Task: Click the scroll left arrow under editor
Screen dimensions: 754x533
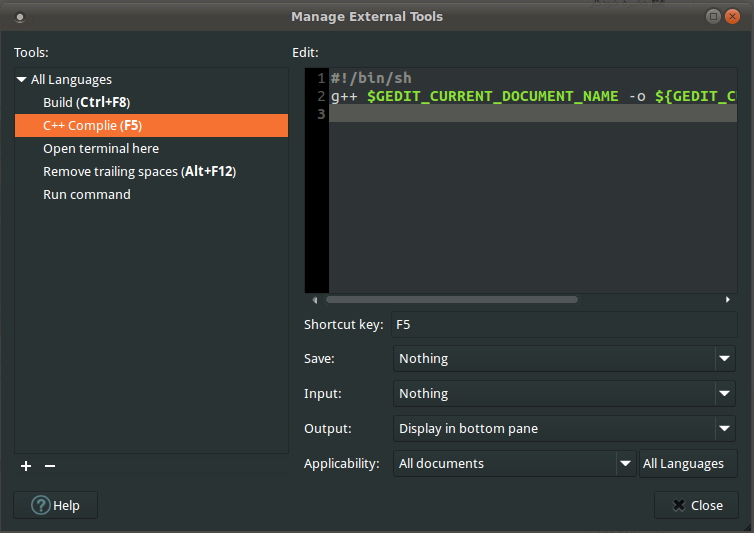Action: [x=315, y=300]
